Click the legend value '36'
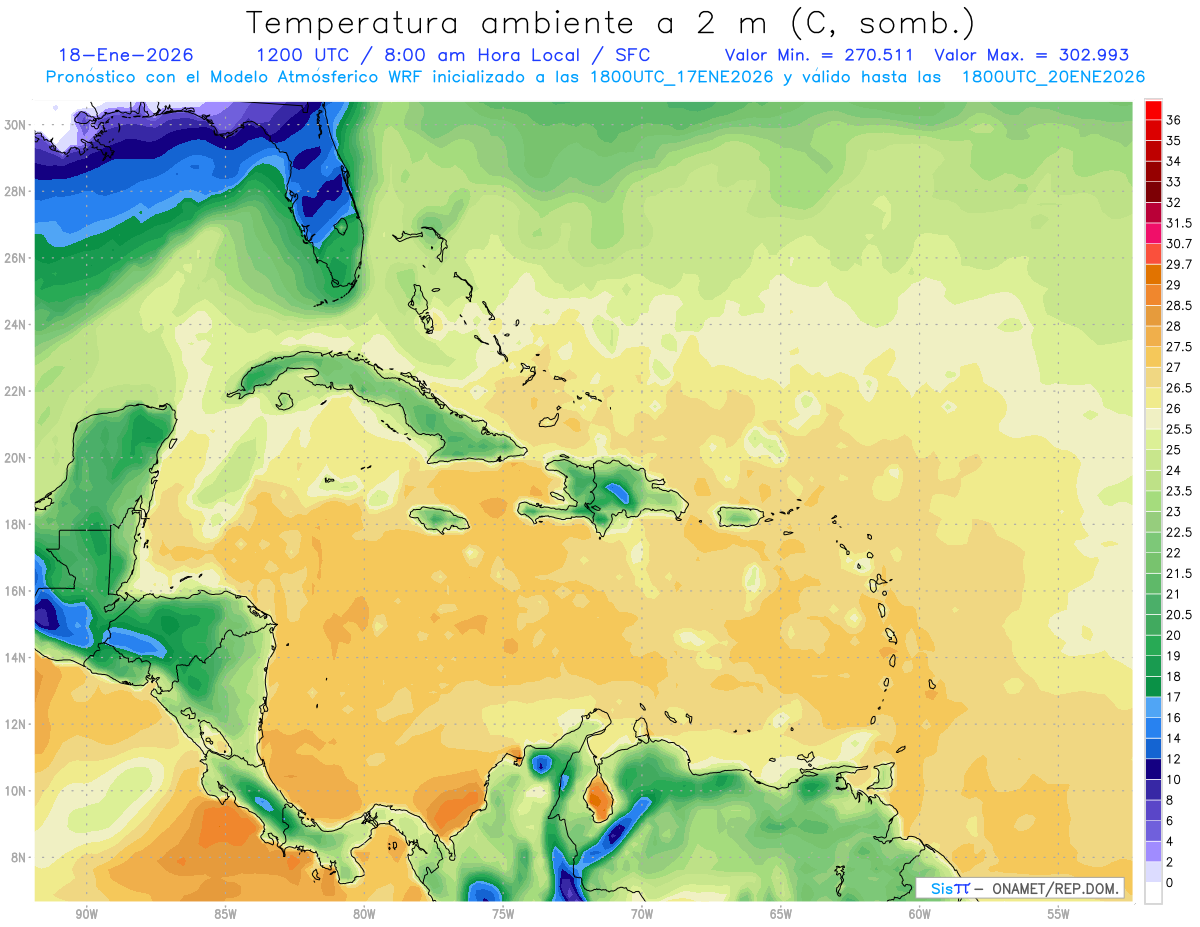 1174,120
